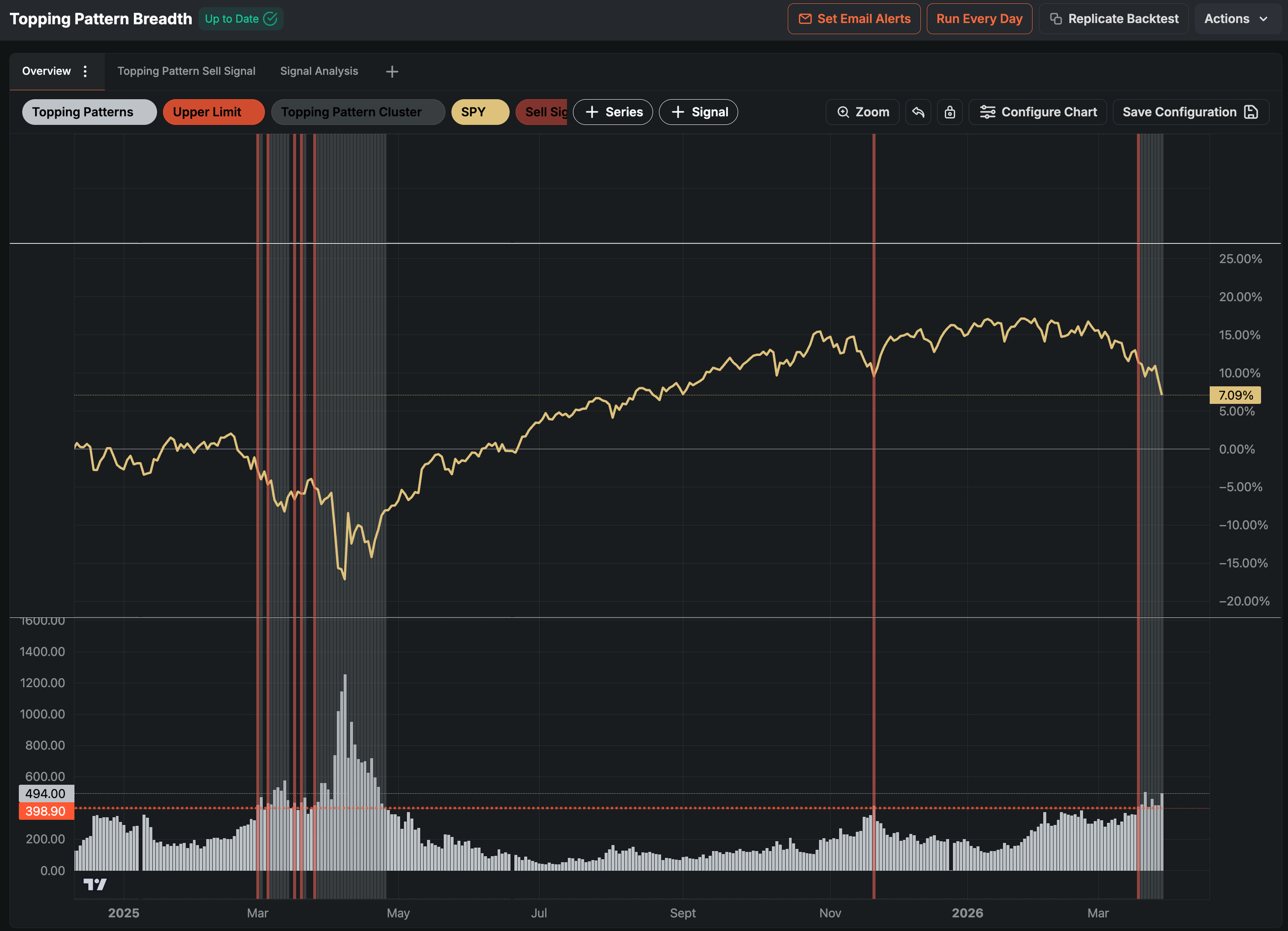1288x931 pixels.
Task: Click the plus icon to add tab
Action: click(392, 72)
